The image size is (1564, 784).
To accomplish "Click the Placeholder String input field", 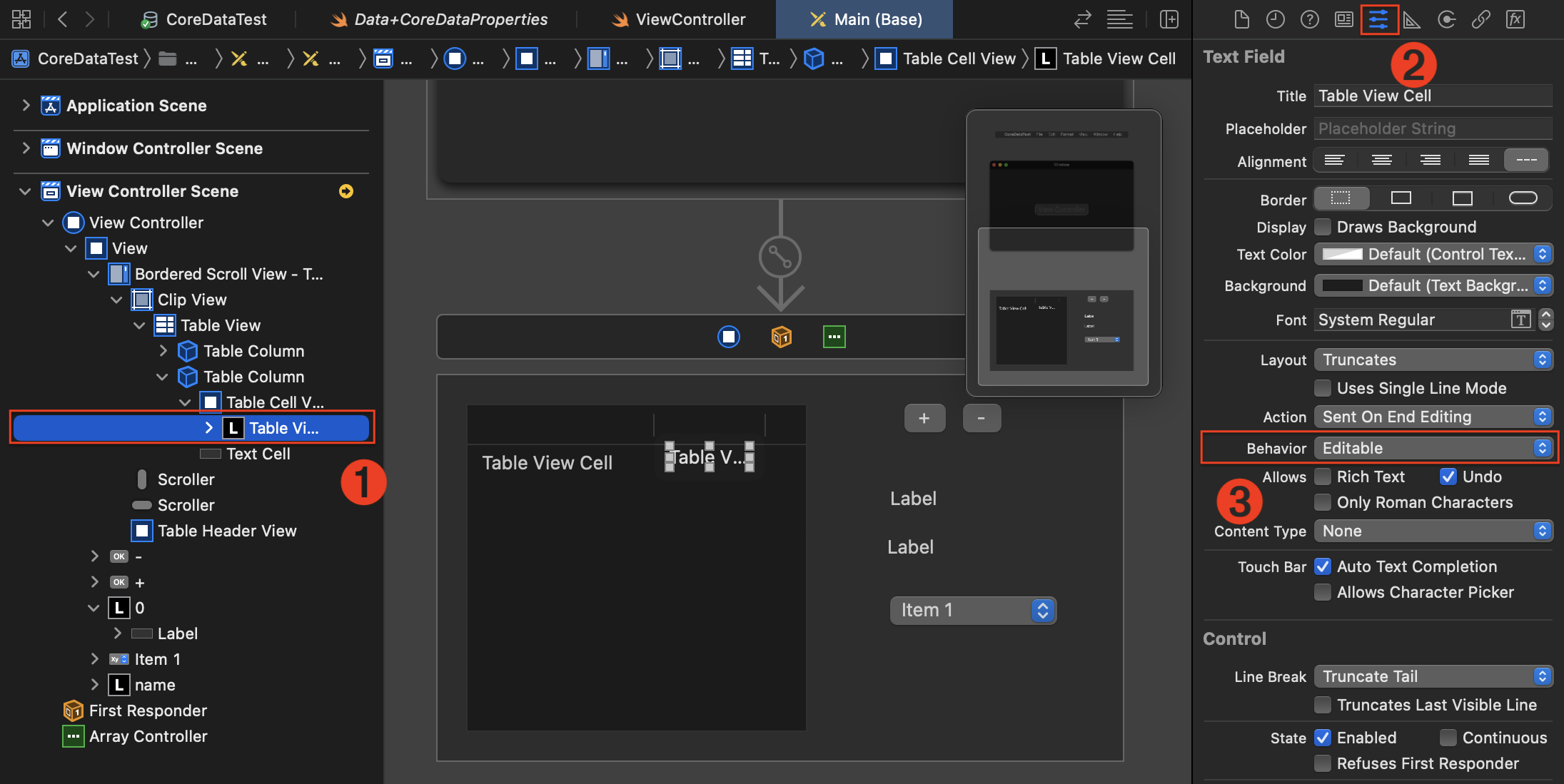I will click(1433, 128).
